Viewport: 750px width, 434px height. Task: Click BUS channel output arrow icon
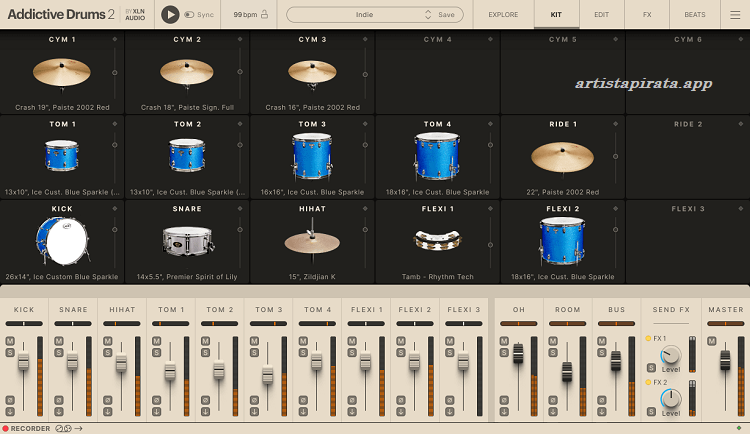point(602,412)
